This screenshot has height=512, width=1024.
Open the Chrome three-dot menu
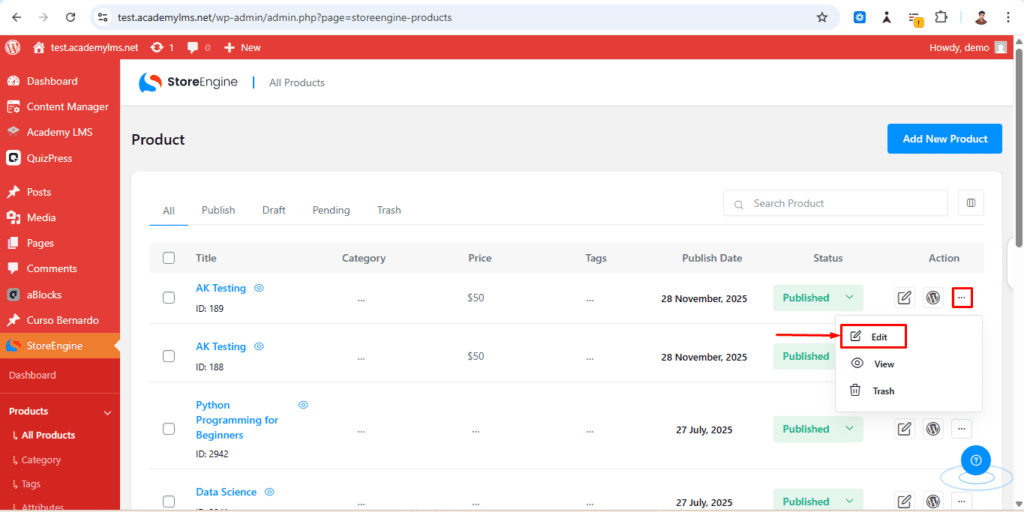click(1008, 18)
